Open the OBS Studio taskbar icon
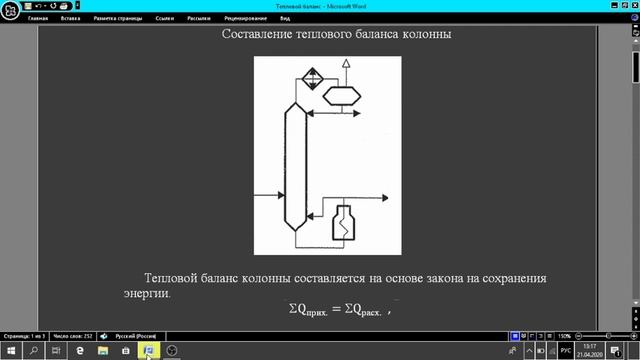 pyautogui.click(x=172, y=351)
